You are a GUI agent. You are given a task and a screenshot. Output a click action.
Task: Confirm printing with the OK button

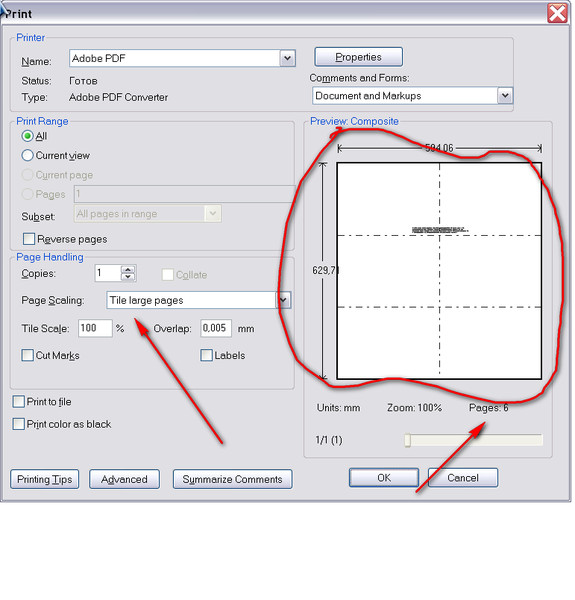[384, 478]
